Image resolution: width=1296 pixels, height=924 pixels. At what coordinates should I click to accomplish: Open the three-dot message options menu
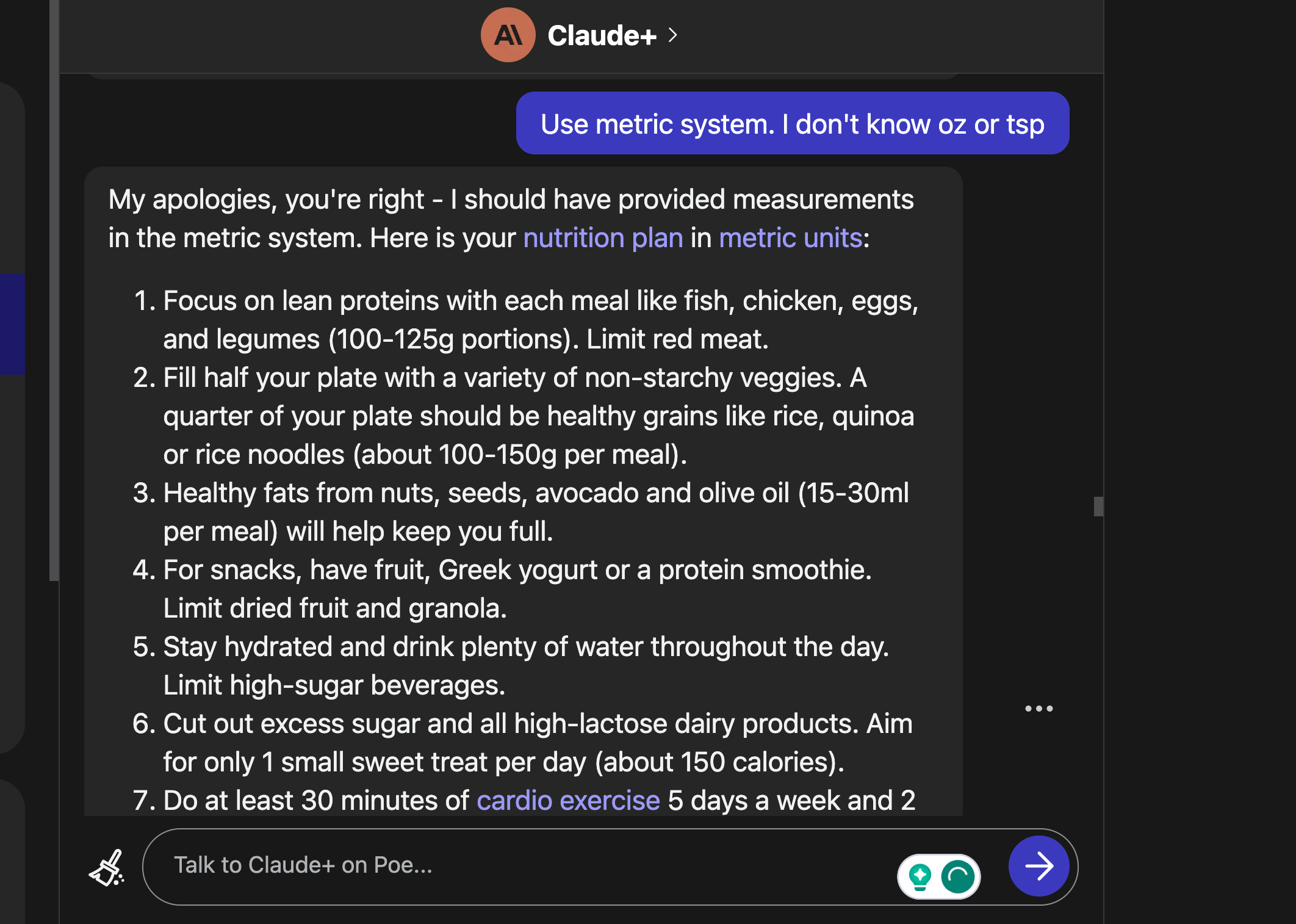(x=1039, y=709)
